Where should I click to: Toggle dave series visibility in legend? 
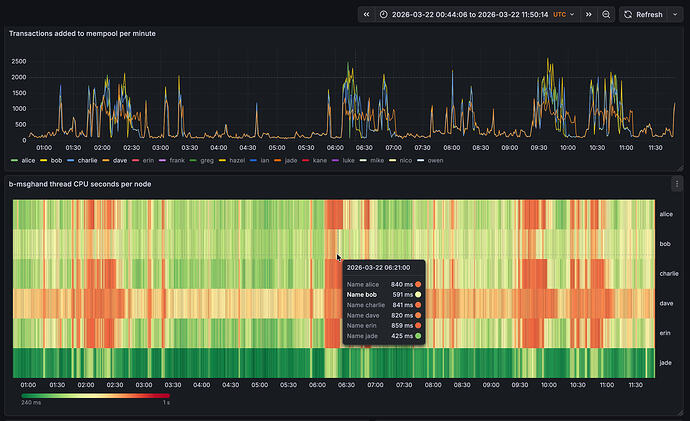(x=119, y=160)
